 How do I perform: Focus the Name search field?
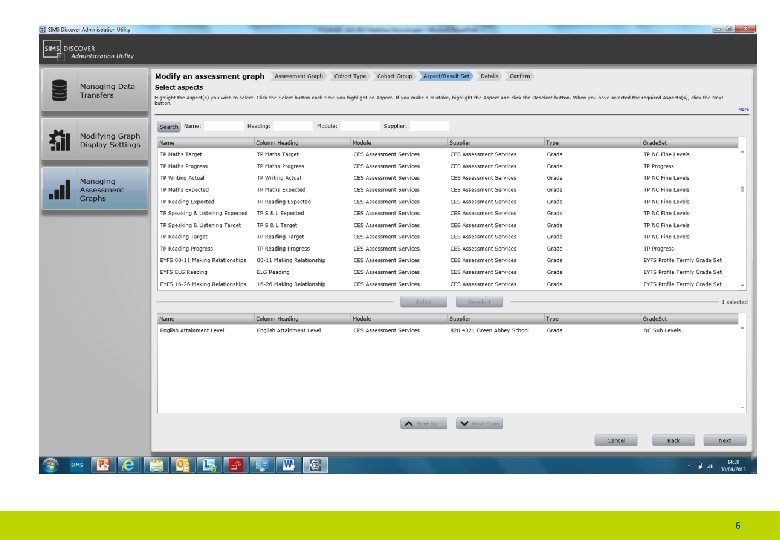(224, 126)
